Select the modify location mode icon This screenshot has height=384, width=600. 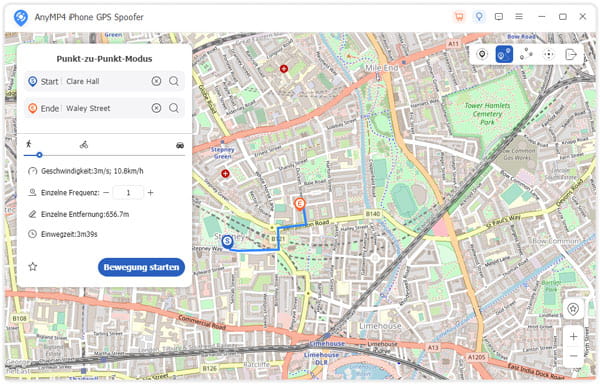[482, 54]
